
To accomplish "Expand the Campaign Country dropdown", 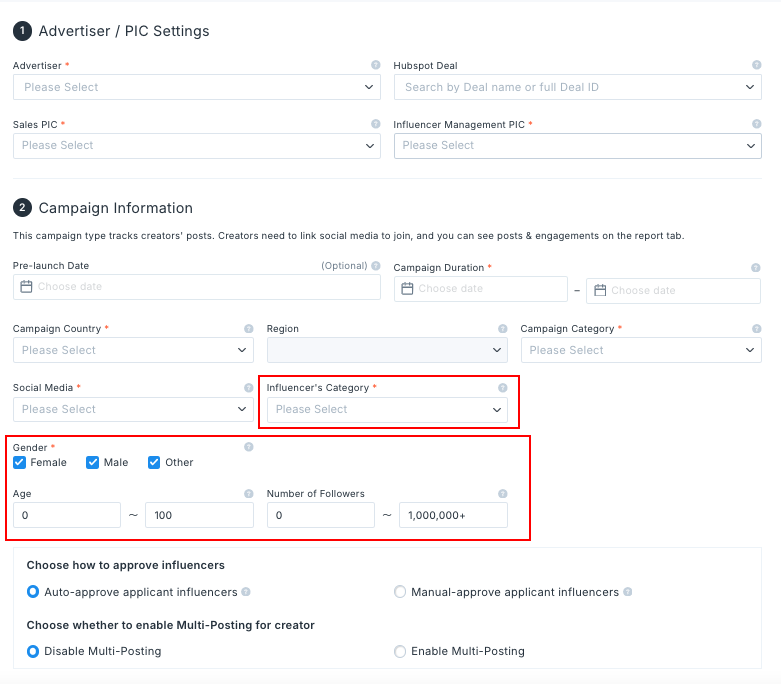I will 133,350.
